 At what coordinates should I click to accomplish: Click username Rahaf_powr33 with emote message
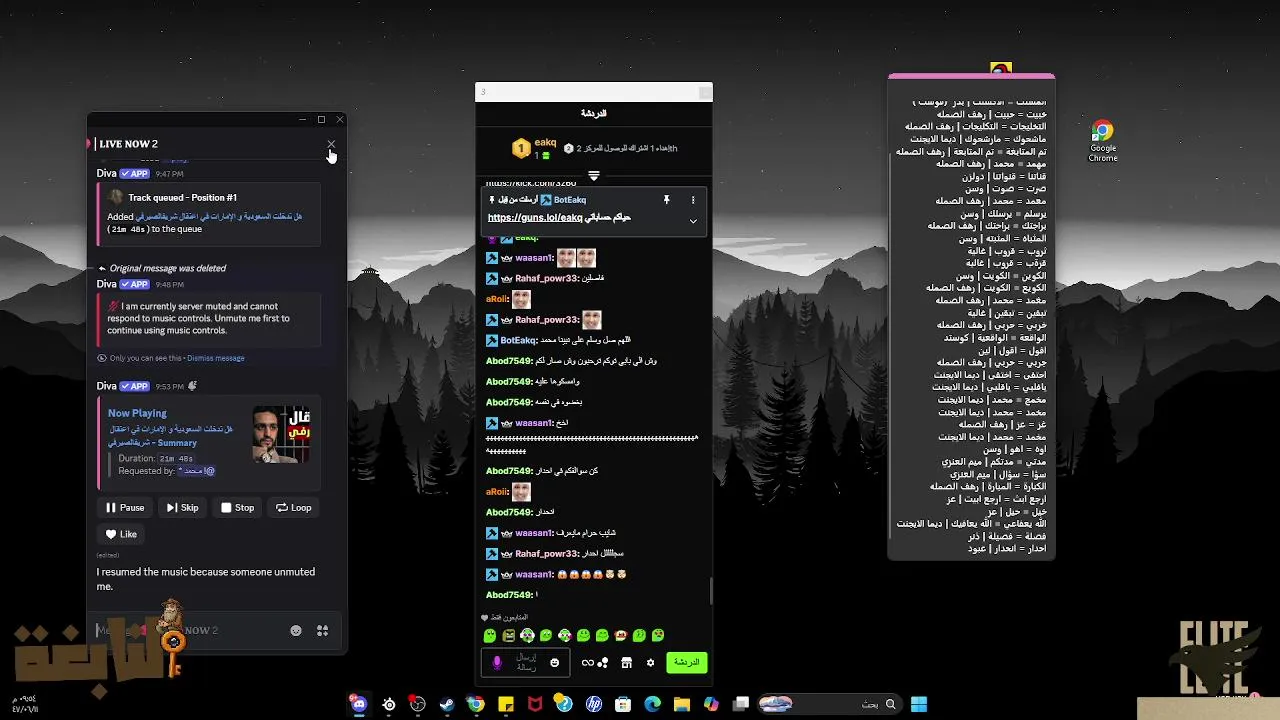[x=546, y=320]
